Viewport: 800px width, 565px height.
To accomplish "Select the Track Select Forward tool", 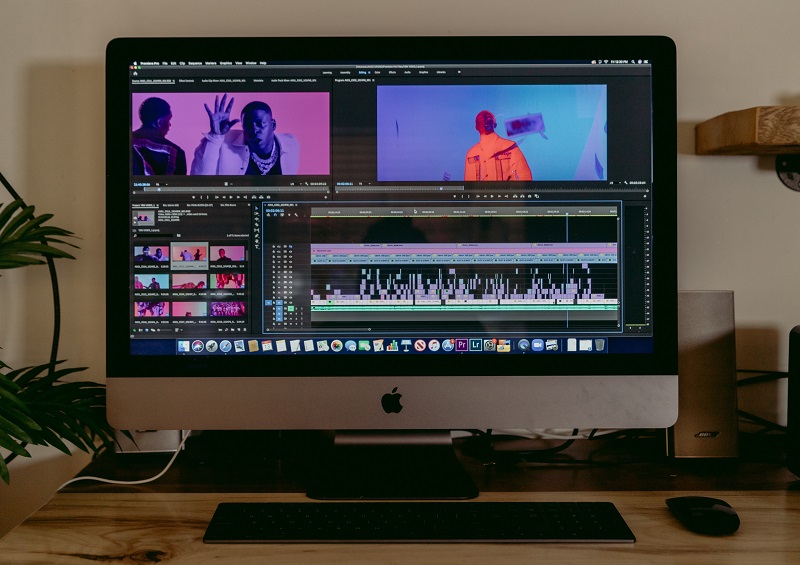I will [x=257, y=213].
